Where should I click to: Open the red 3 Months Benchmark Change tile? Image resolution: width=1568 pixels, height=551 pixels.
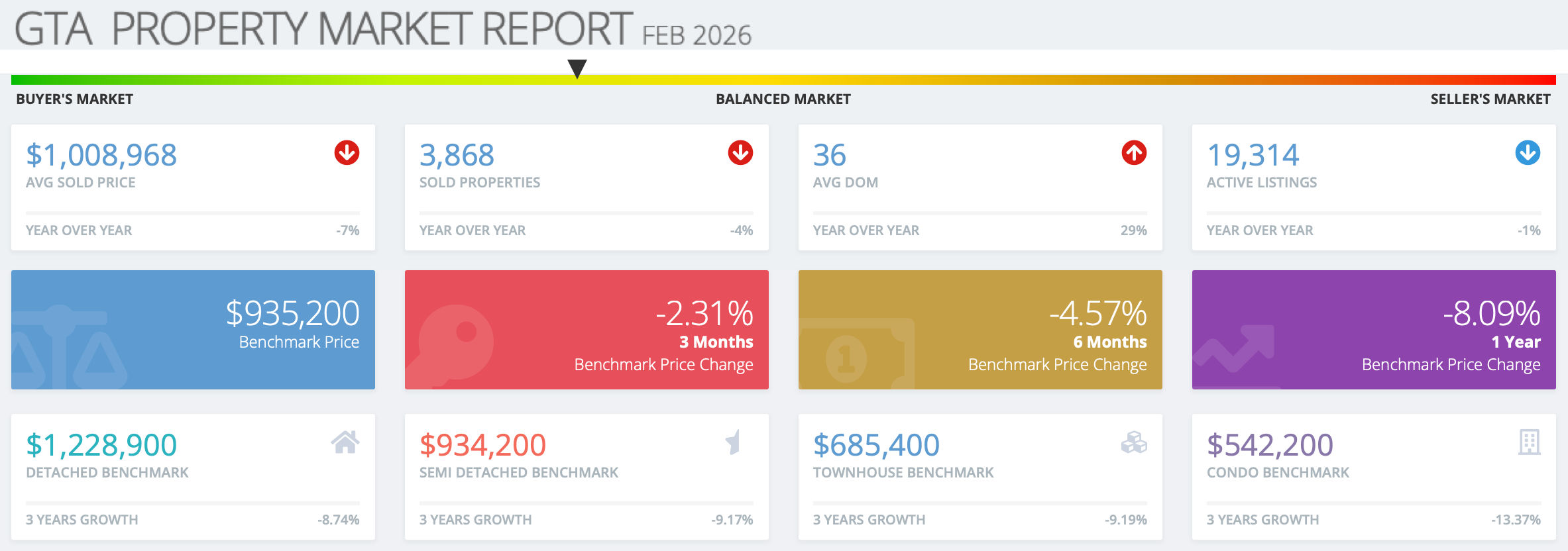point(587,330)
